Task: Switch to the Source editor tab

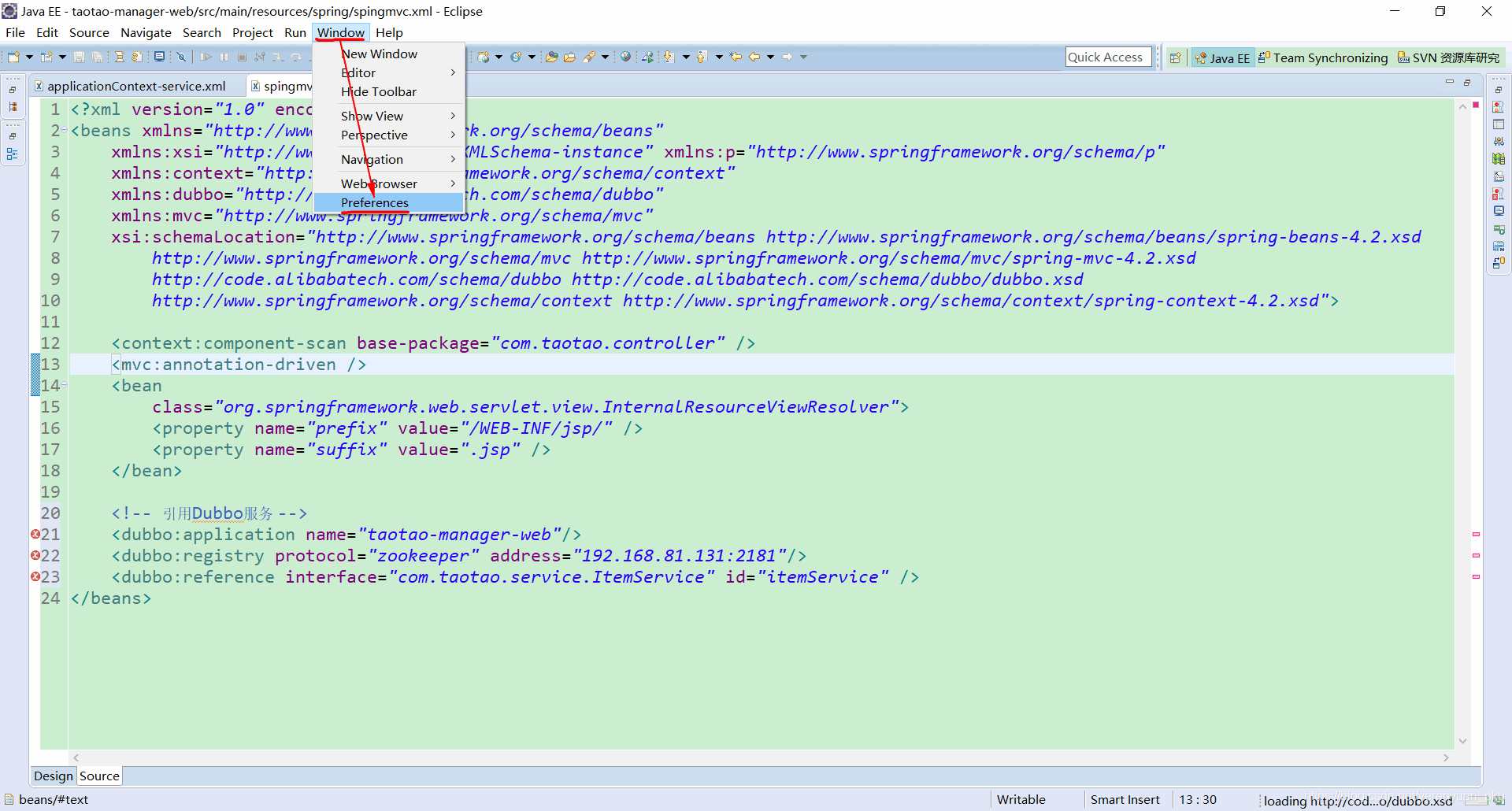Action: coord(99,776)
